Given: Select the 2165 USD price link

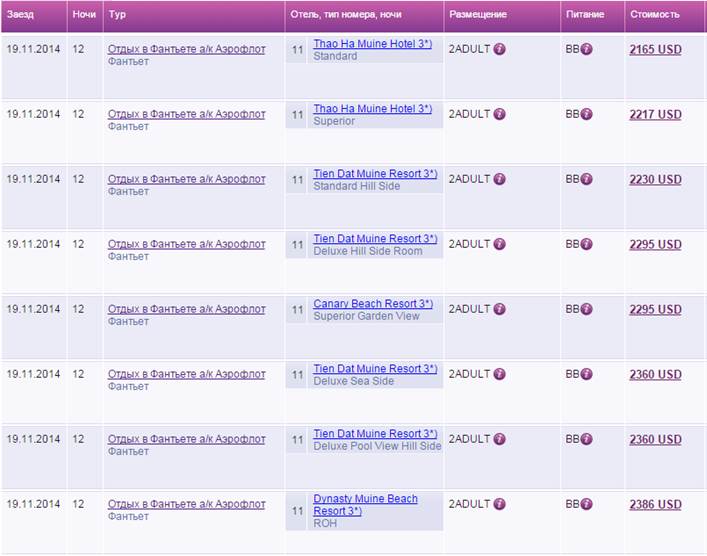Looking at the screenshot, I should [x=655, y=49].
